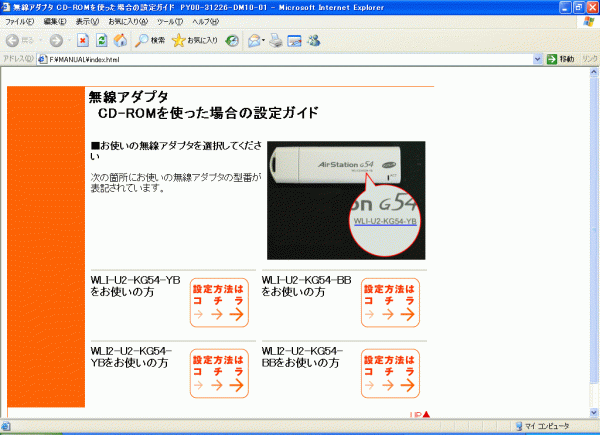Expand the address bar dropdown list
600x435 pixels.
click(537, 59)
